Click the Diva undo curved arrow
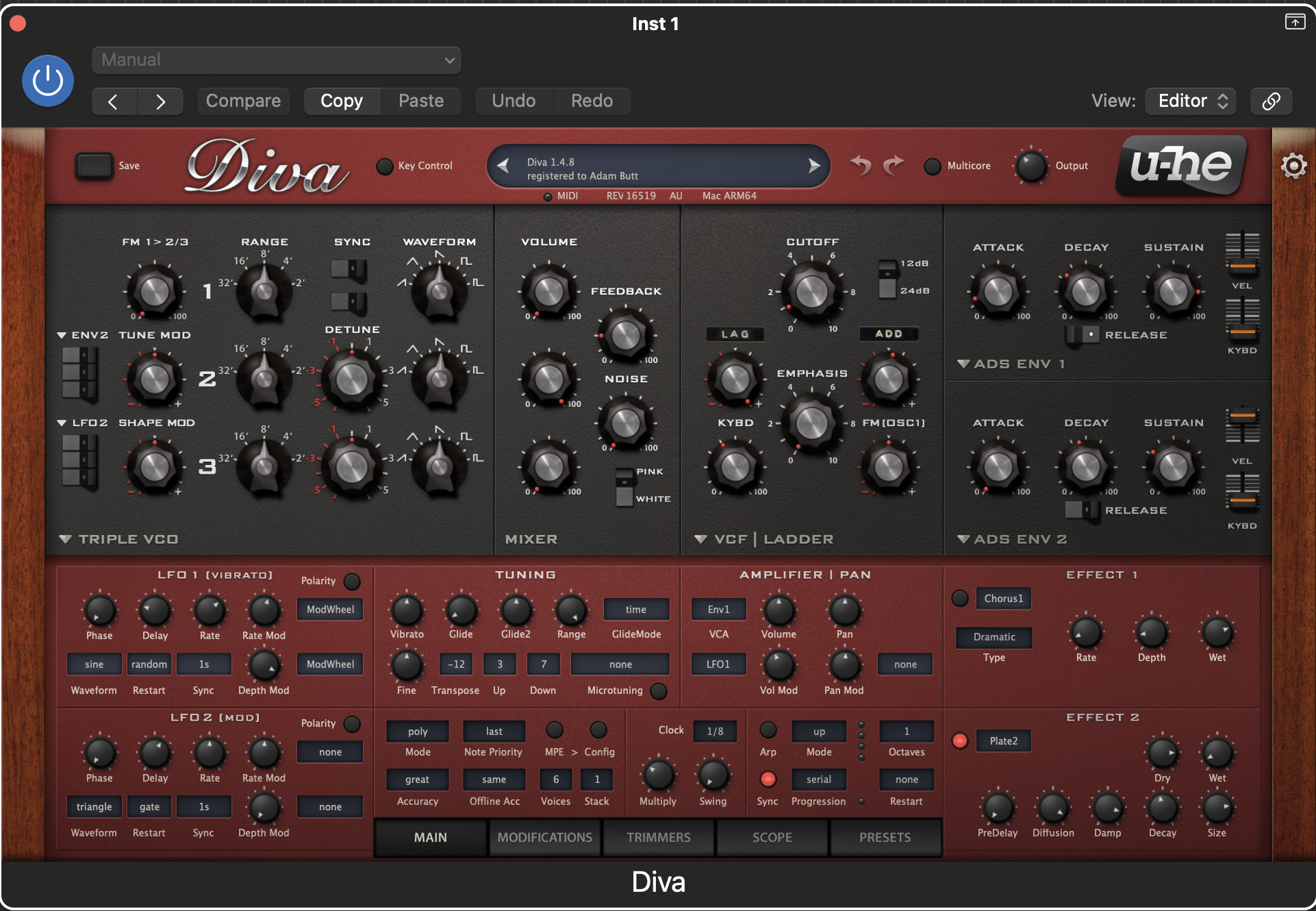This screenshot has height=911, width=1316. click(861, 165)
